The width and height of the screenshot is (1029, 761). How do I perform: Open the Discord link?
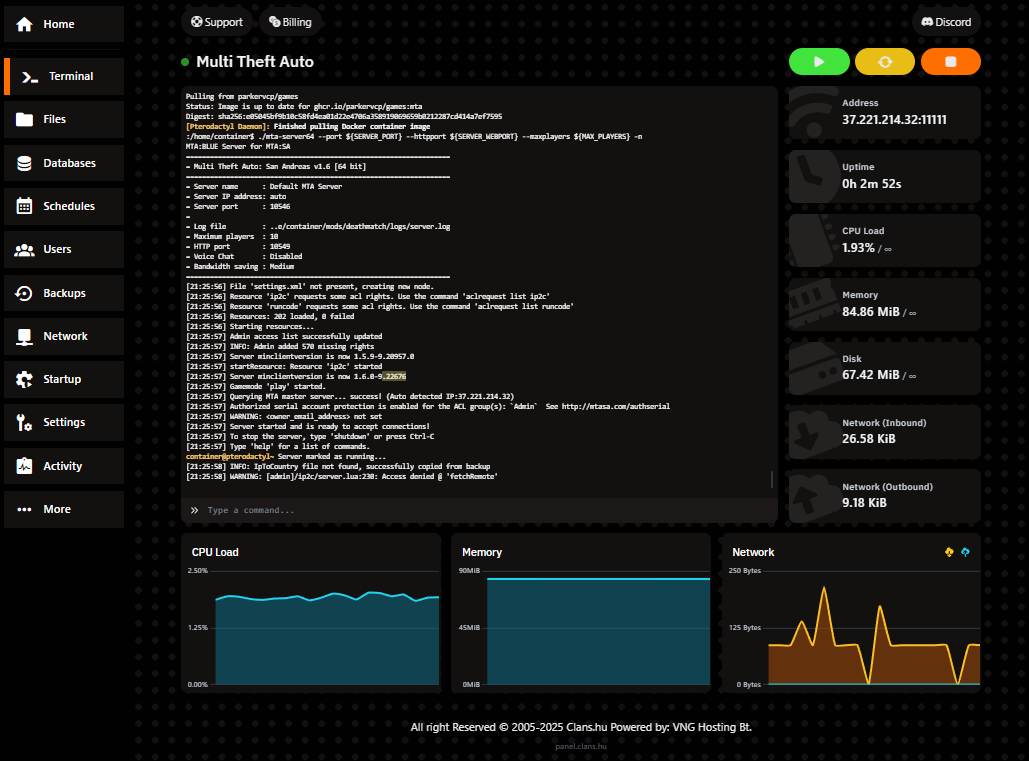tap(946, 22)
